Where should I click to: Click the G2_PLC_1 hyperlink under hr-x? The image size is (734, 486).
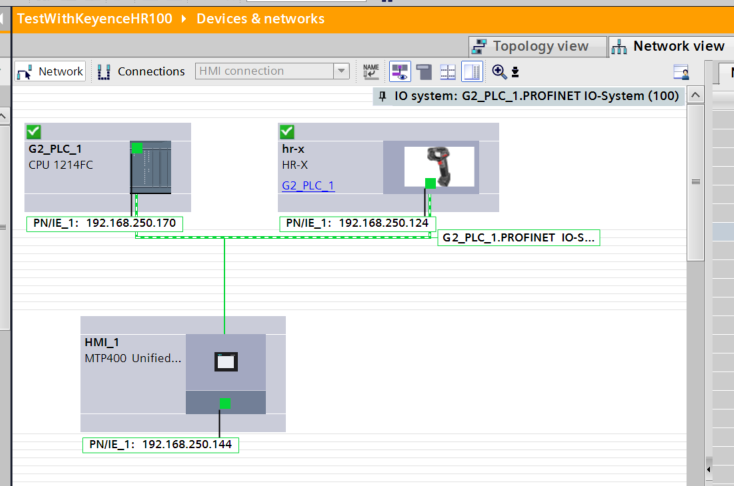[308, 185]
